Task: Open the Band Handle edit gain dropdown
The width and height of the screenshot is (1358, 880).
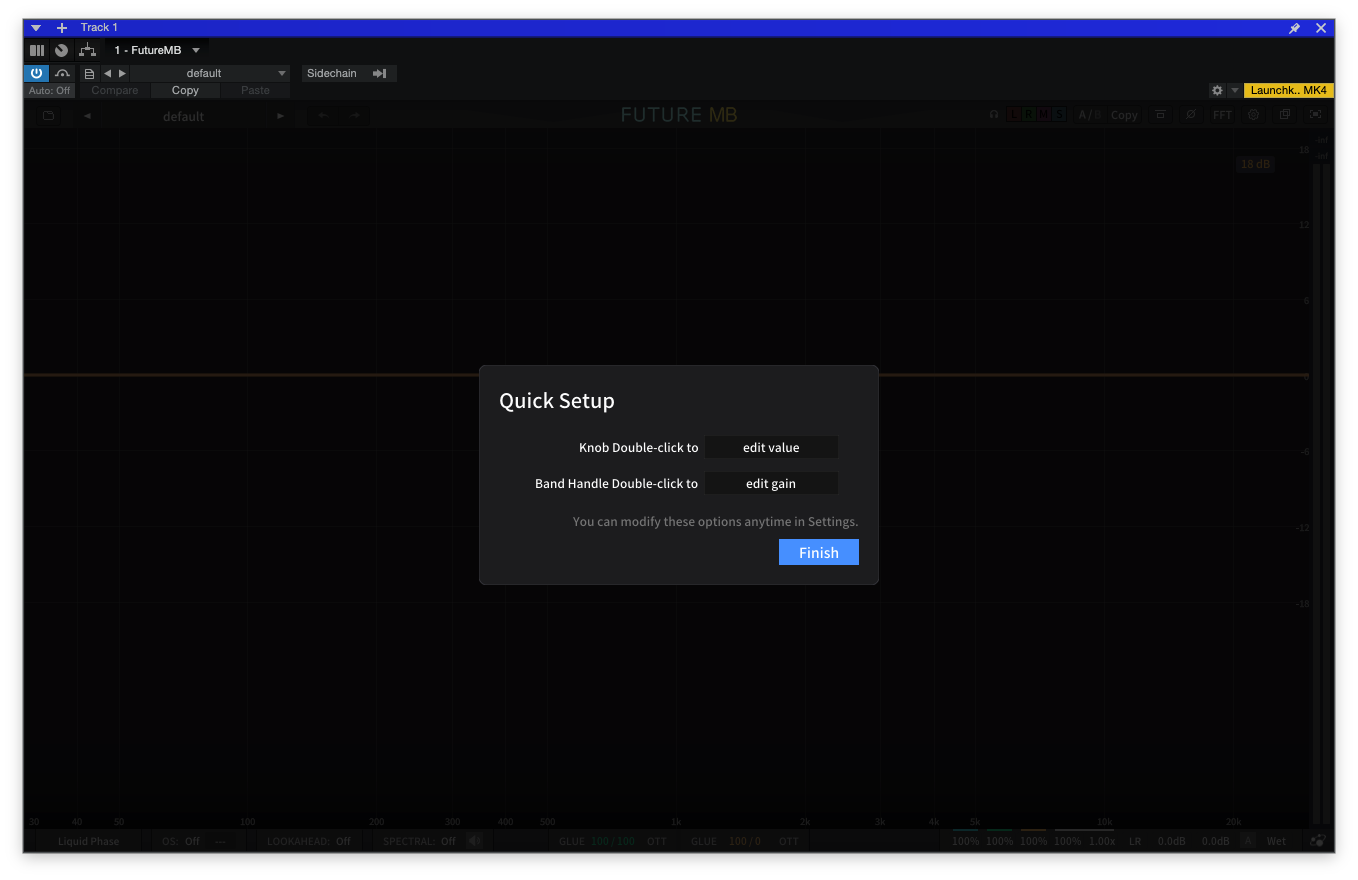Action: pyautogui.click(x=771, y=483)
